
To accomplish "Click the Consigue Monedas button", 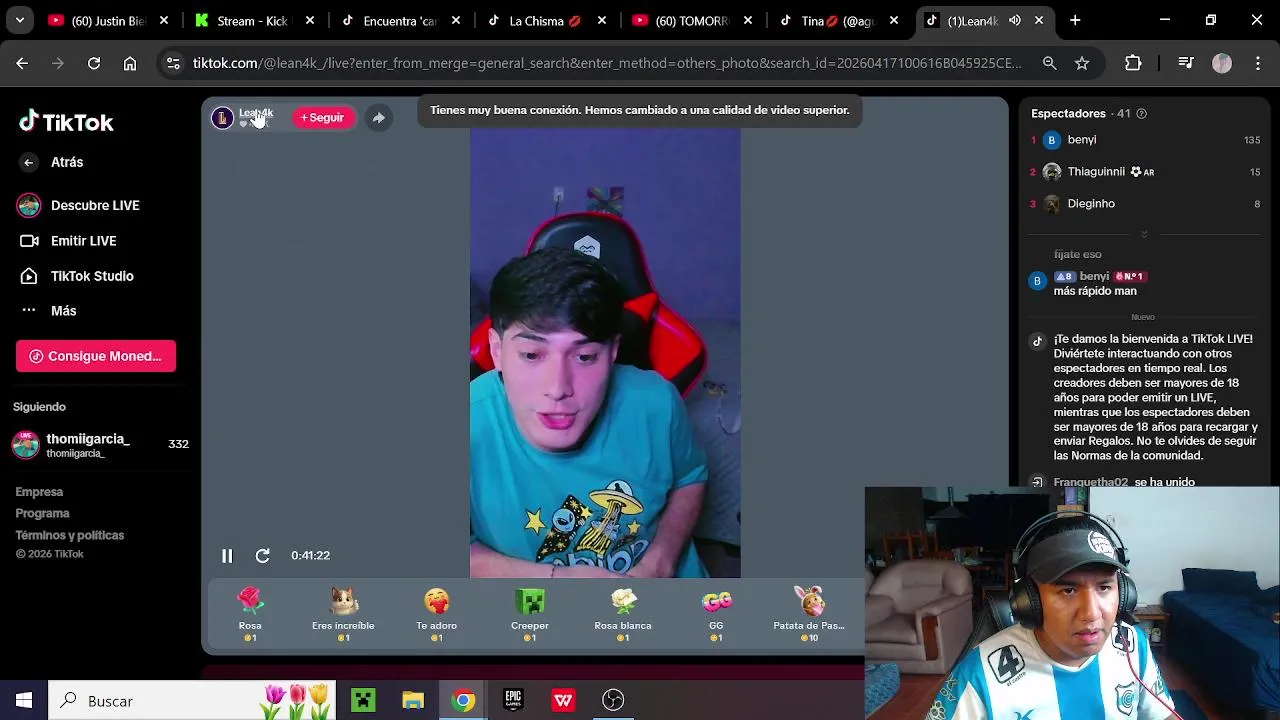I will [x=96, y=356].
